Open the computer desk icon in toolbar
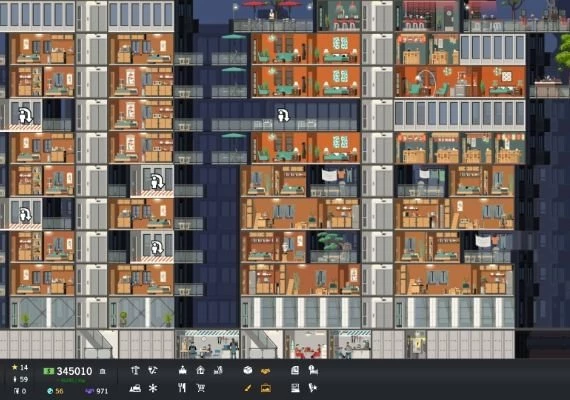The height and width of the screenshot is (400, 570). (295, 388)
